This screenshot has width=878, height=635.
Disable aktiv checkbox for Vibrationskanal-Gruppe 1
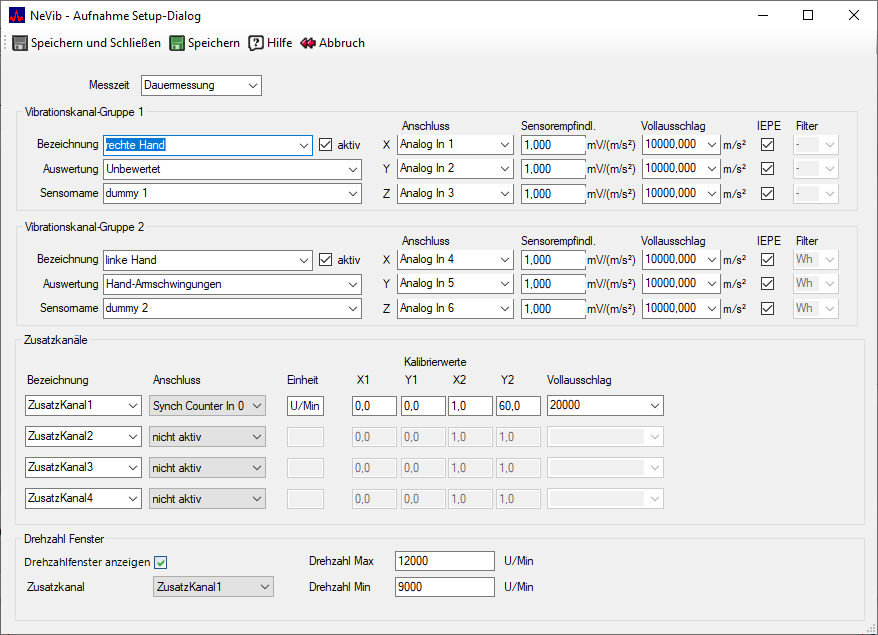pyautogui.click(x=325, y=145)
